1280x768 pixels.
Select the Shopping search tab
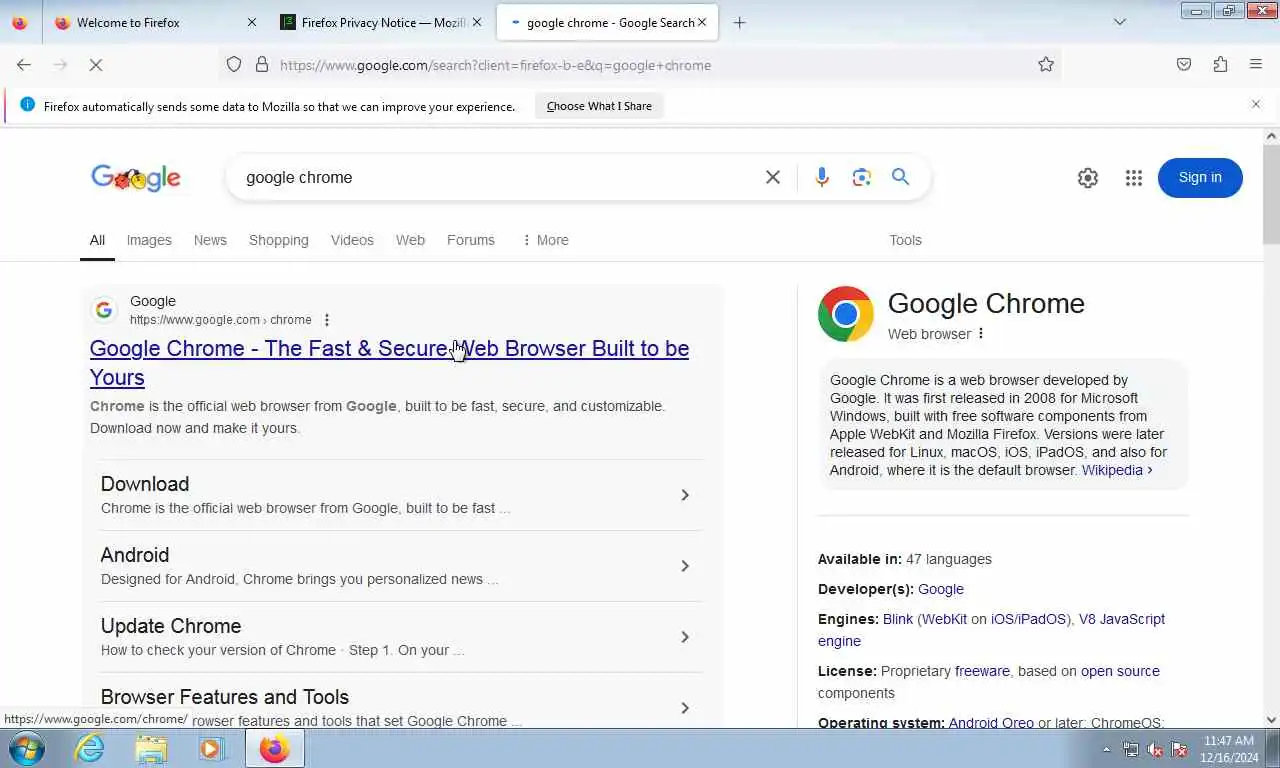(279, 240)
